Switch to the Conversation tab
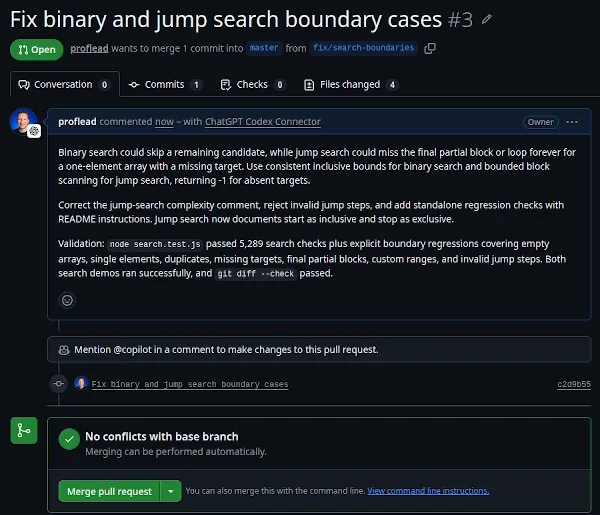This screenshot has height=515, width=600. (x=65, y=85)
